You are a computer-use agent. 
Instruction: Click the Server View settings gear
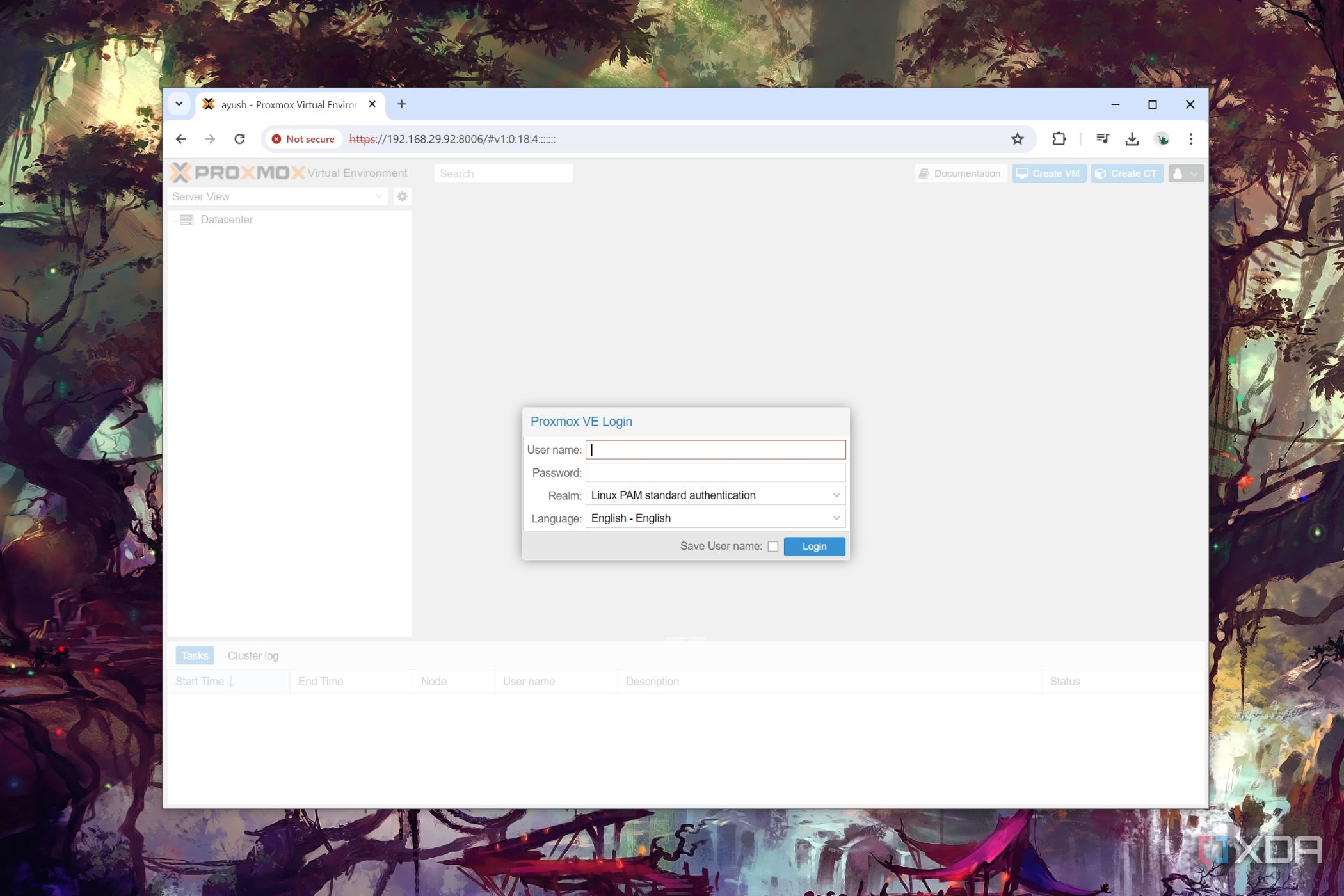pos(402,196)
